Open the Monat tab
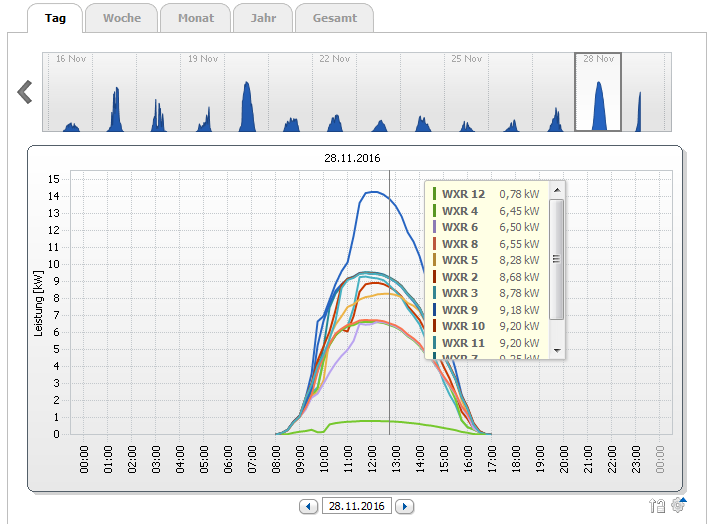 coord(195,18)
